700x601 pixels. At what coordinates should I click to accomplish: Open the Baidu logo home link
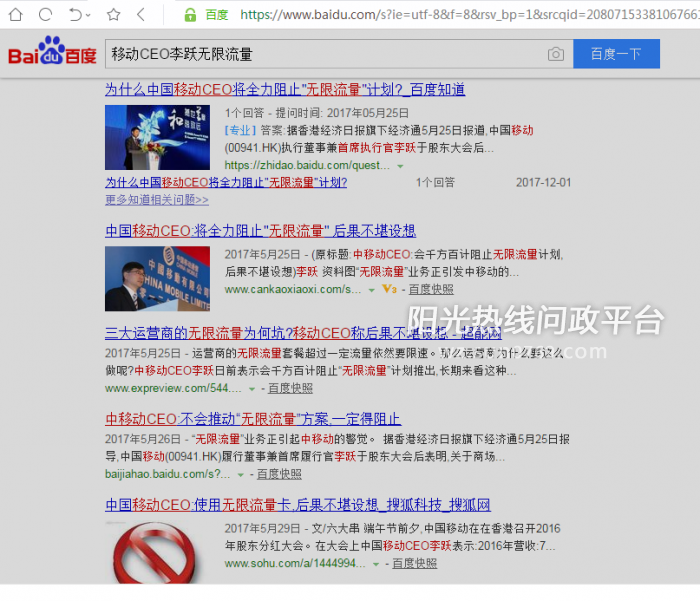[x=52, y=50]
